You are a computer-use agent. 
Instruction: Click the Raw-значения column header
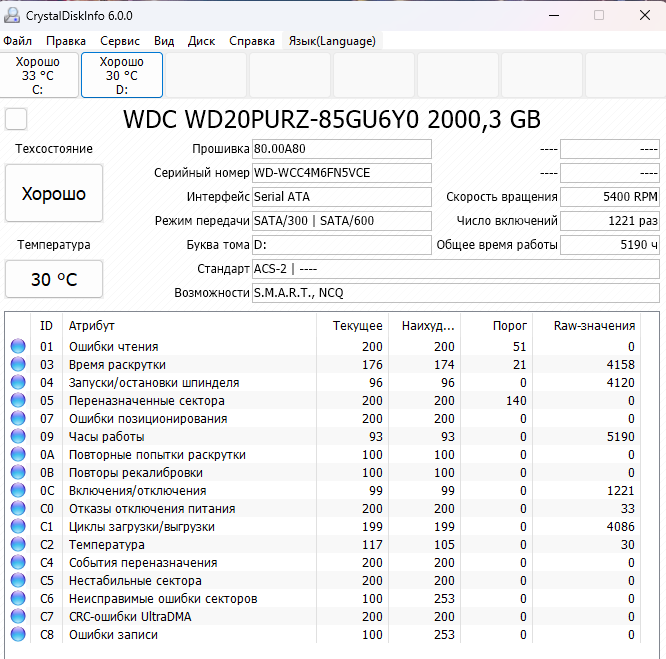pos(594,326)
